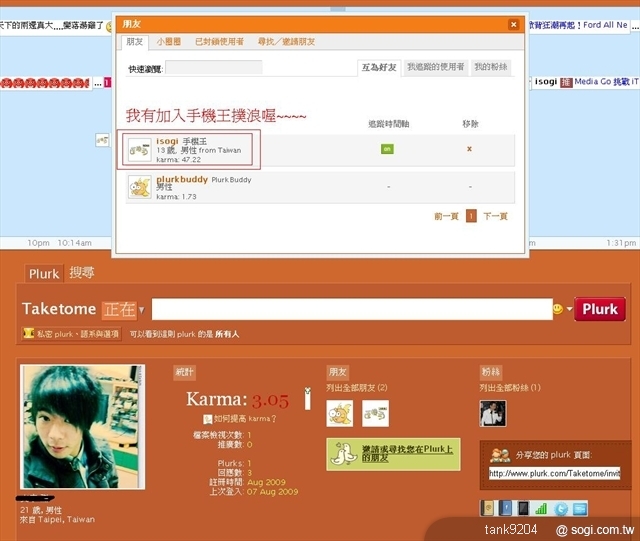Open the plurkbuddy fish friend thumbnail
The height and width of the screenshot is (541, 640).
pos(340,414)
